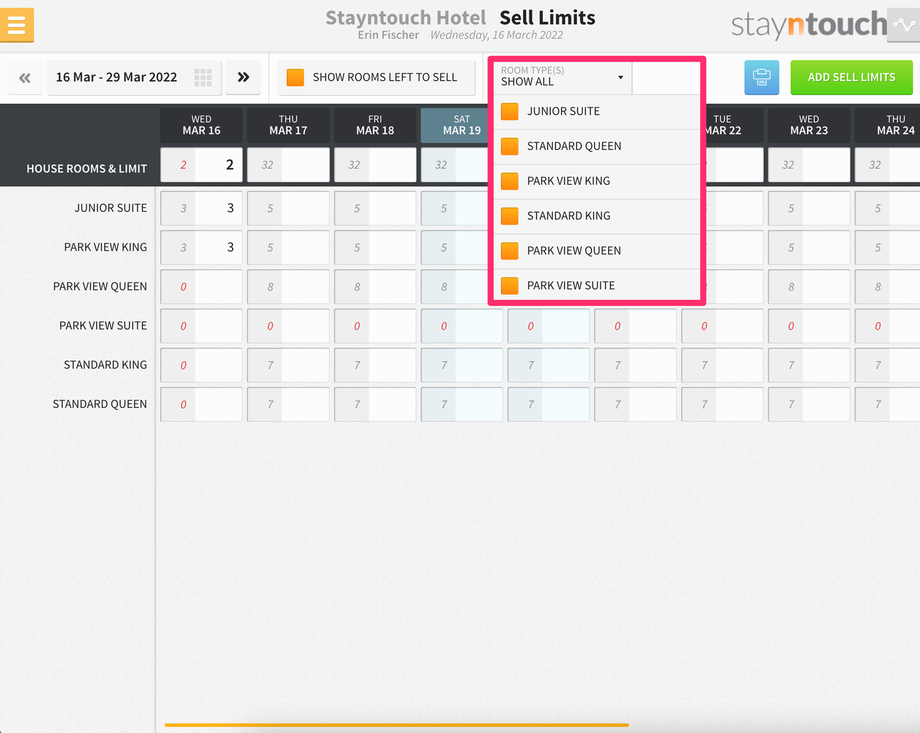The image size is (920, 733).
Task: Go to previous date range
Action: (25, 77)
